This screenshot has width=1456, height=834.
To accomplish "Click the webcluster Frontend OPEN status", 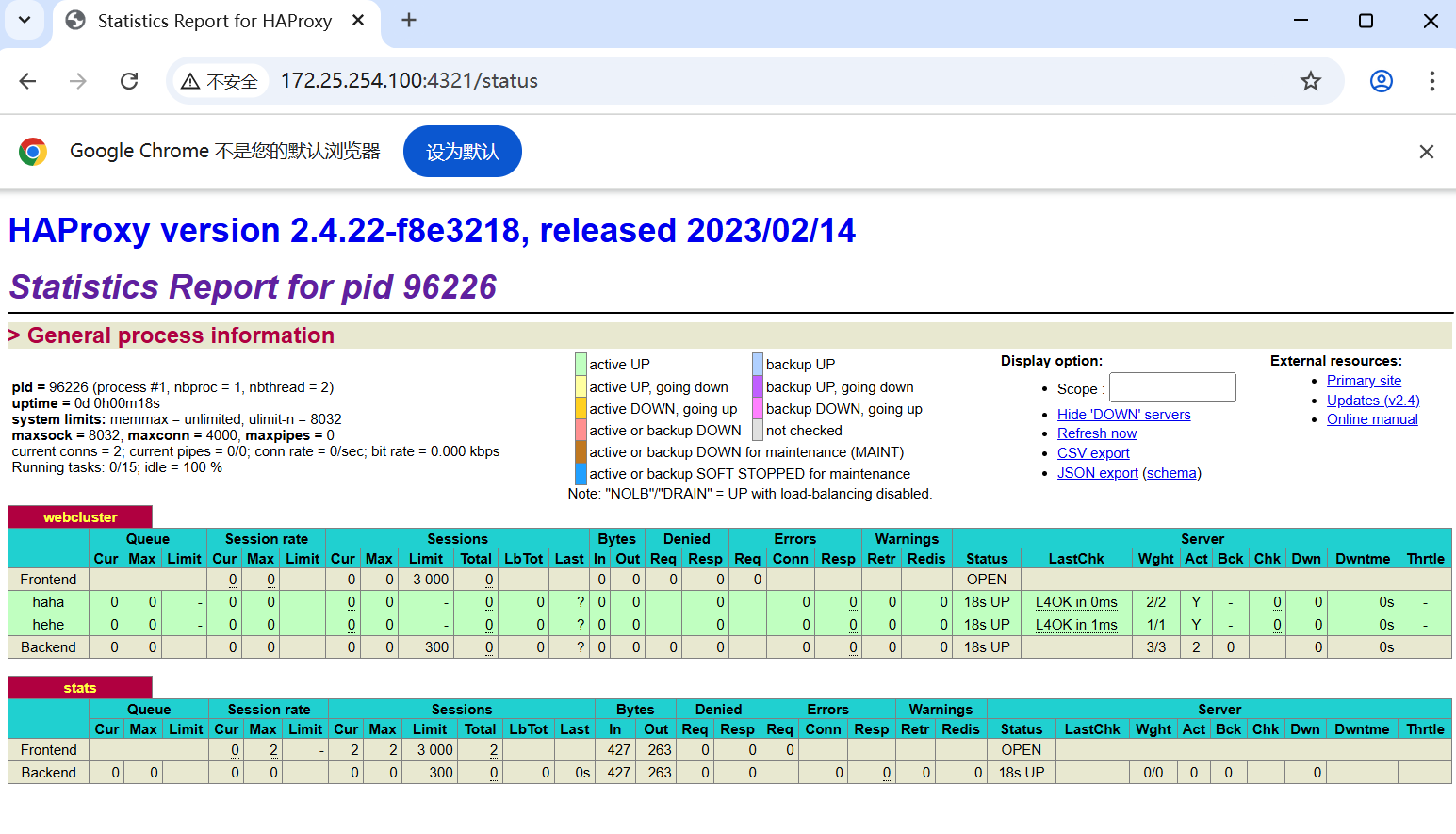I will [x=987, y=580].
